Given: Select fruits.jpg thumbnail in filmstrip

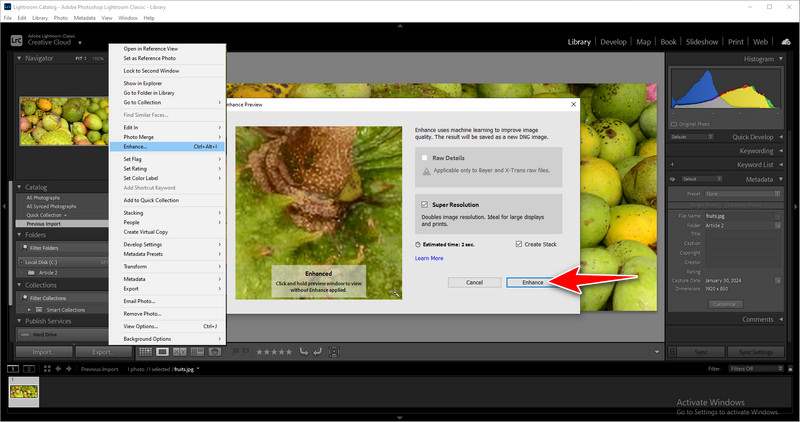Looking at the screenshot, I should (x=23, y=392).
